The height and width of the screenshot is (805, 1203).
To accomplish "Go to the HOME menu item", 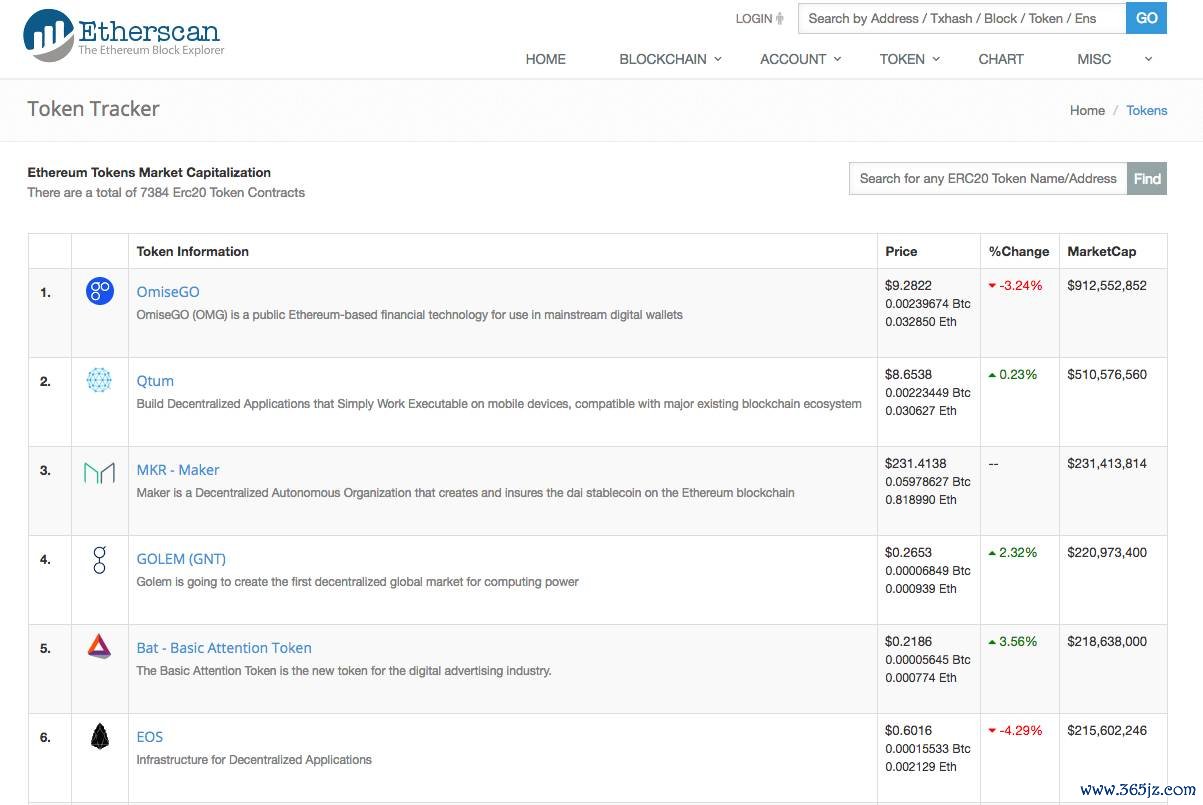I will coord(546,59).
